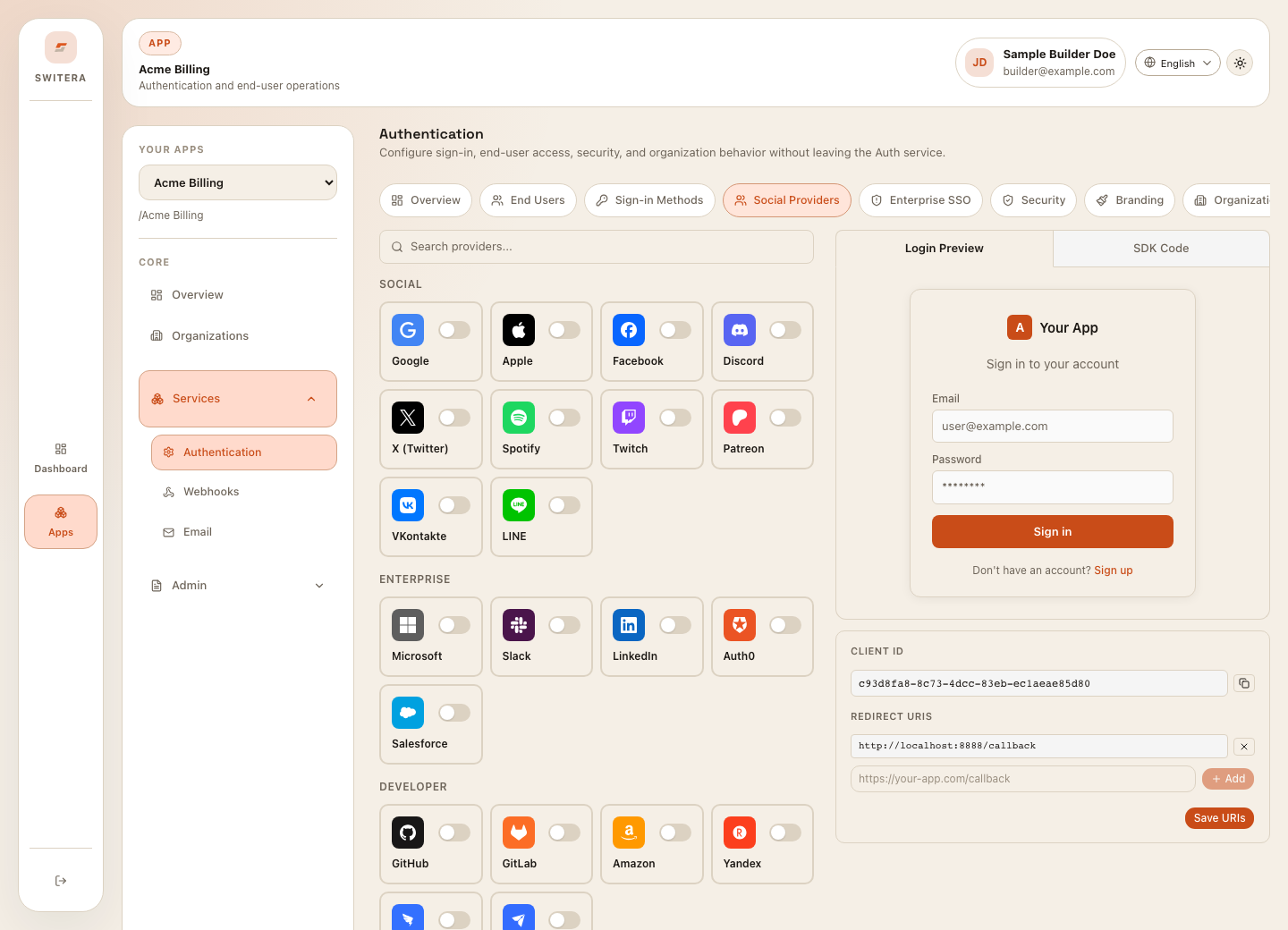Click the Discord provider icon
This screenshot has height=930, width=1288.
point(740,330)
